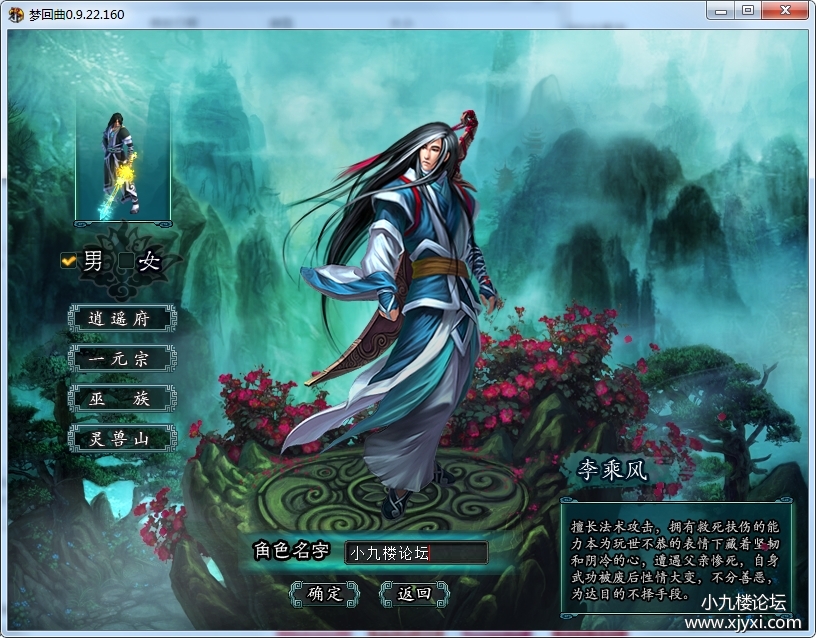Click the 梦回曲 app icon in title bar

pyautogui.click(x=16, y=14)
